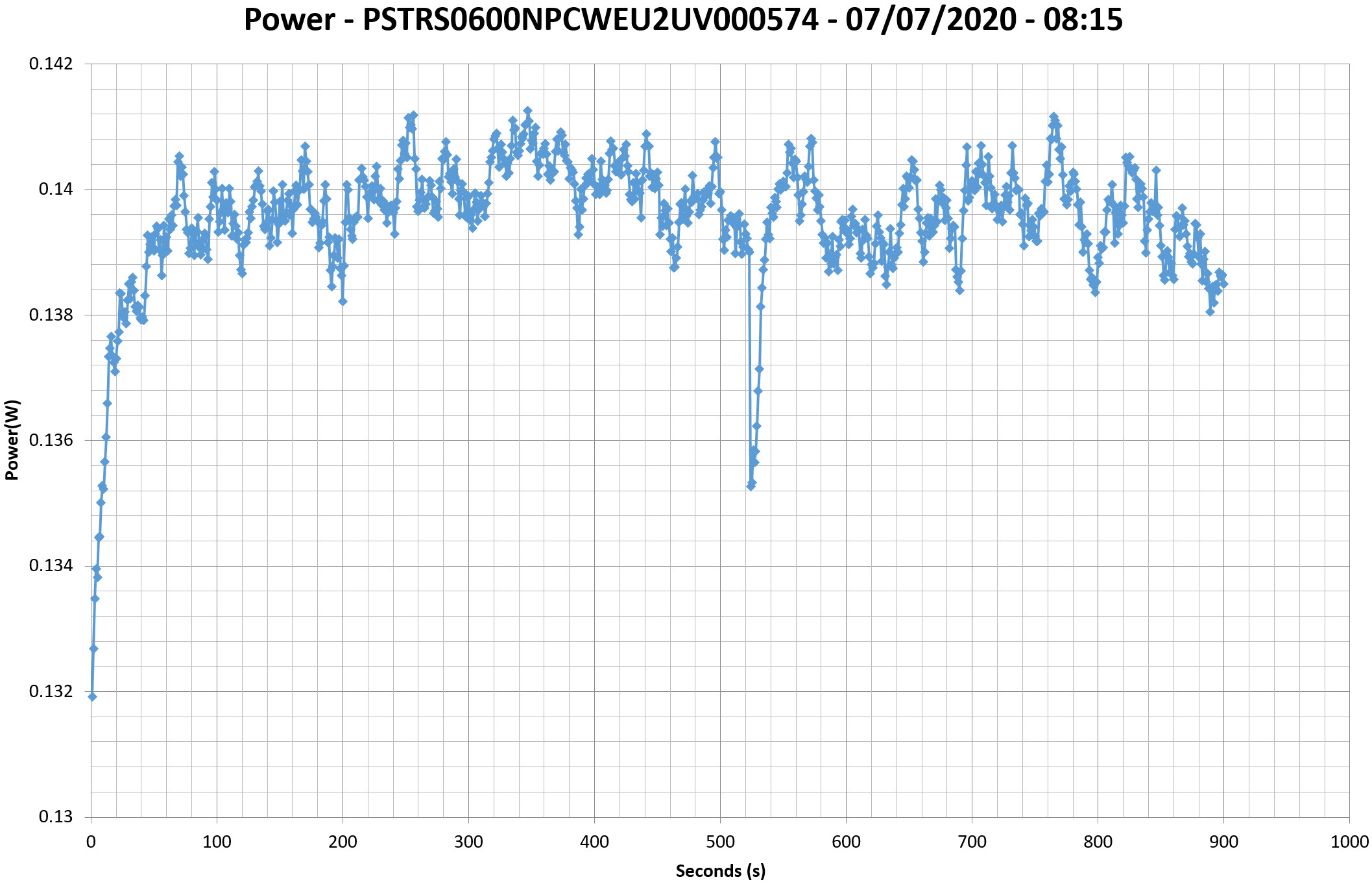This screenshot has height=884, width=1372.
Task: Click the 0.142 y-axis label
Action: pyautogui.click(x=51, y=64)
